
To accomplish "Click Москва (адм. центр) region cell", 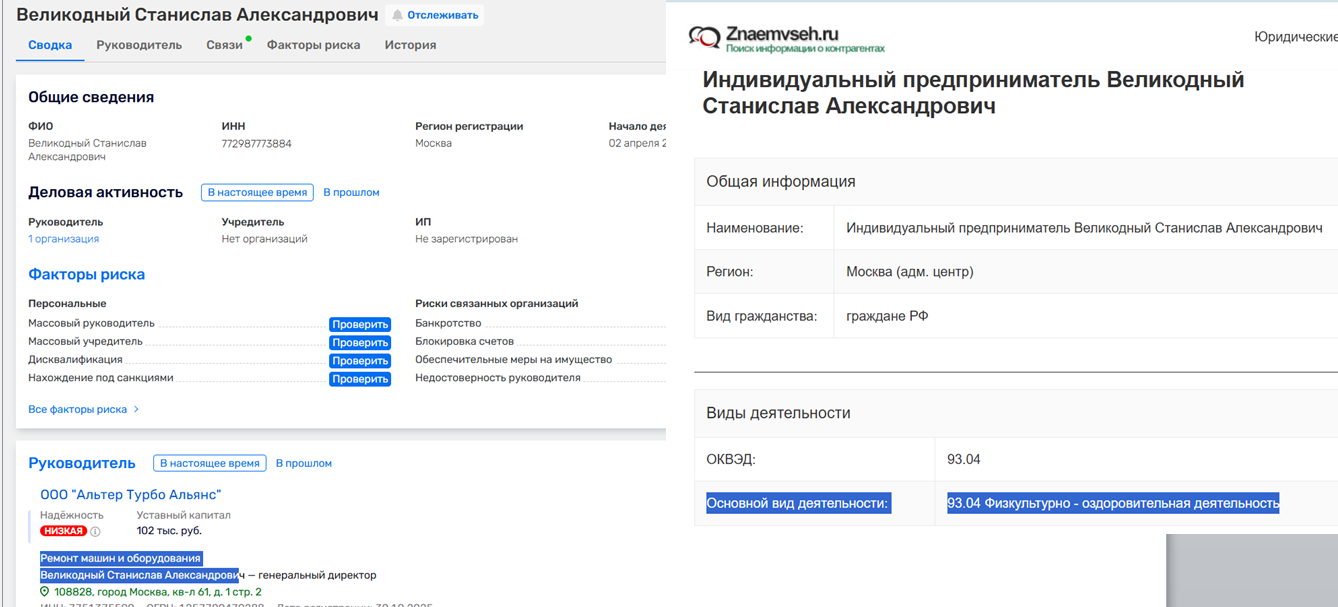I will pyautogui.click(x=1086, y=272).
